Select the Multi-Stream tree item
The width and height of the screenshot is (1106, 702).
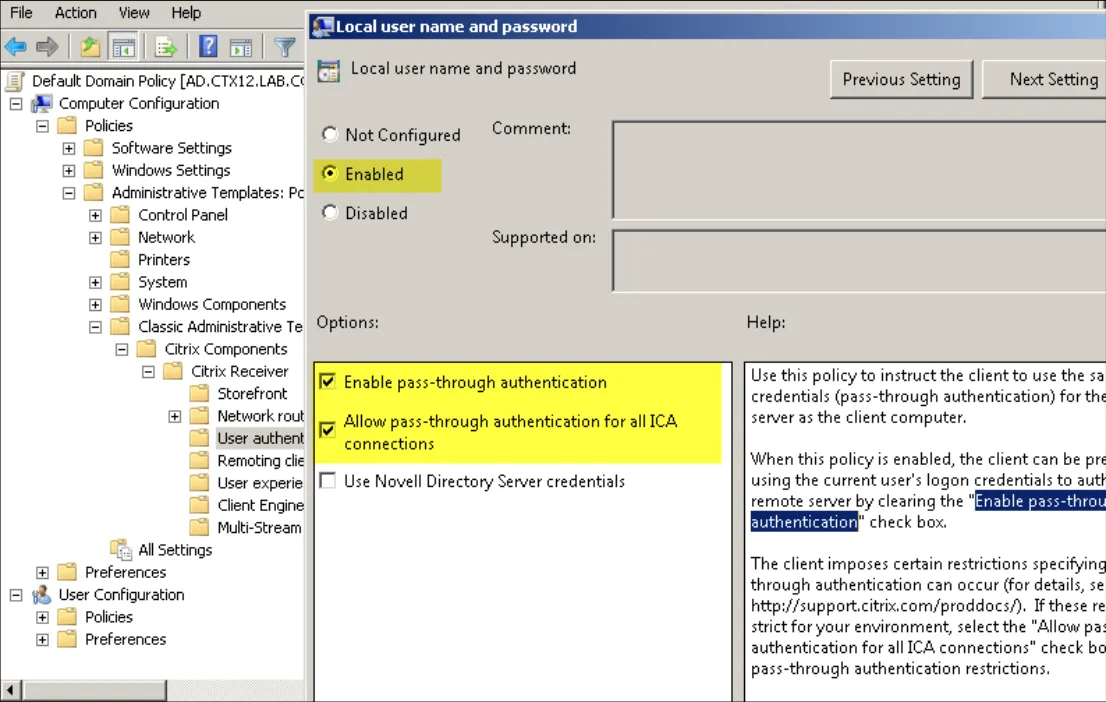(x=259, y=528)
